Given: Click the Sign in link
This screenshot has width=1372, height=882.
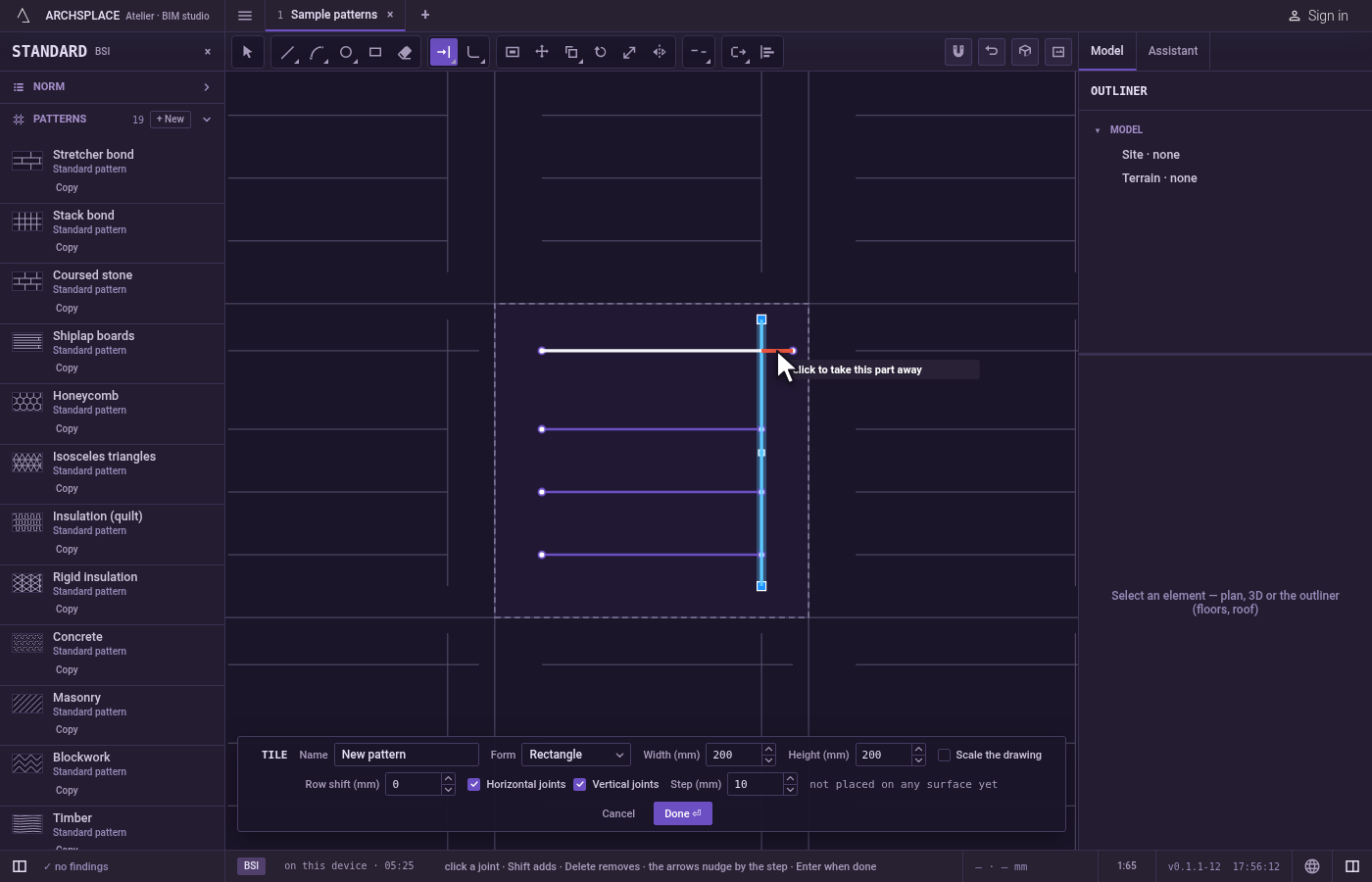Looking at the screenshot, I should [1318, 16].
